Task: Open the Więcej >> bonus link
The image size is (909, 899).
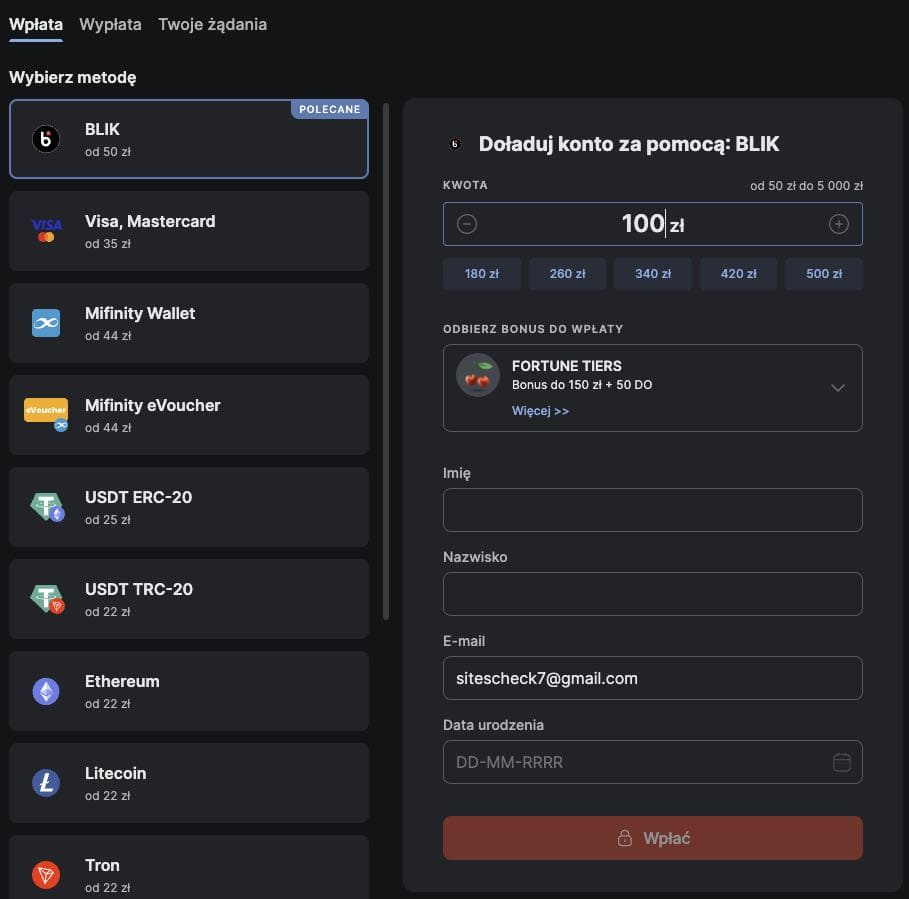Action: [x=540, y=411]
